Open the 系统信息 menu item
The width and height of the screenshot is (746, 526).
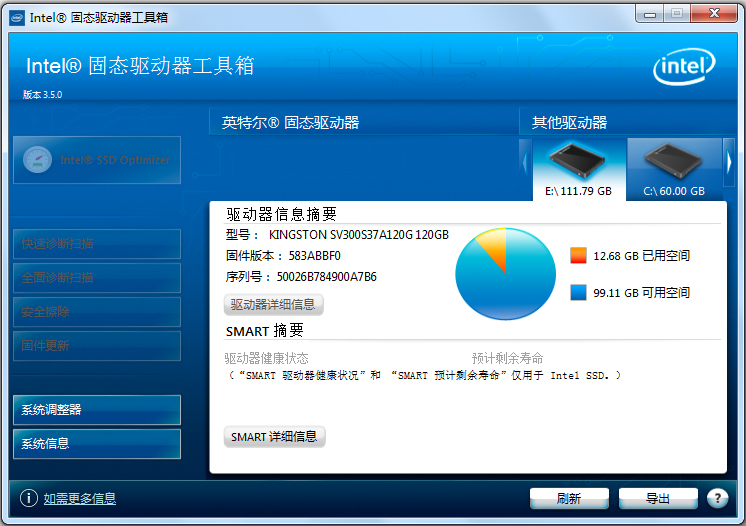point(97,444)
